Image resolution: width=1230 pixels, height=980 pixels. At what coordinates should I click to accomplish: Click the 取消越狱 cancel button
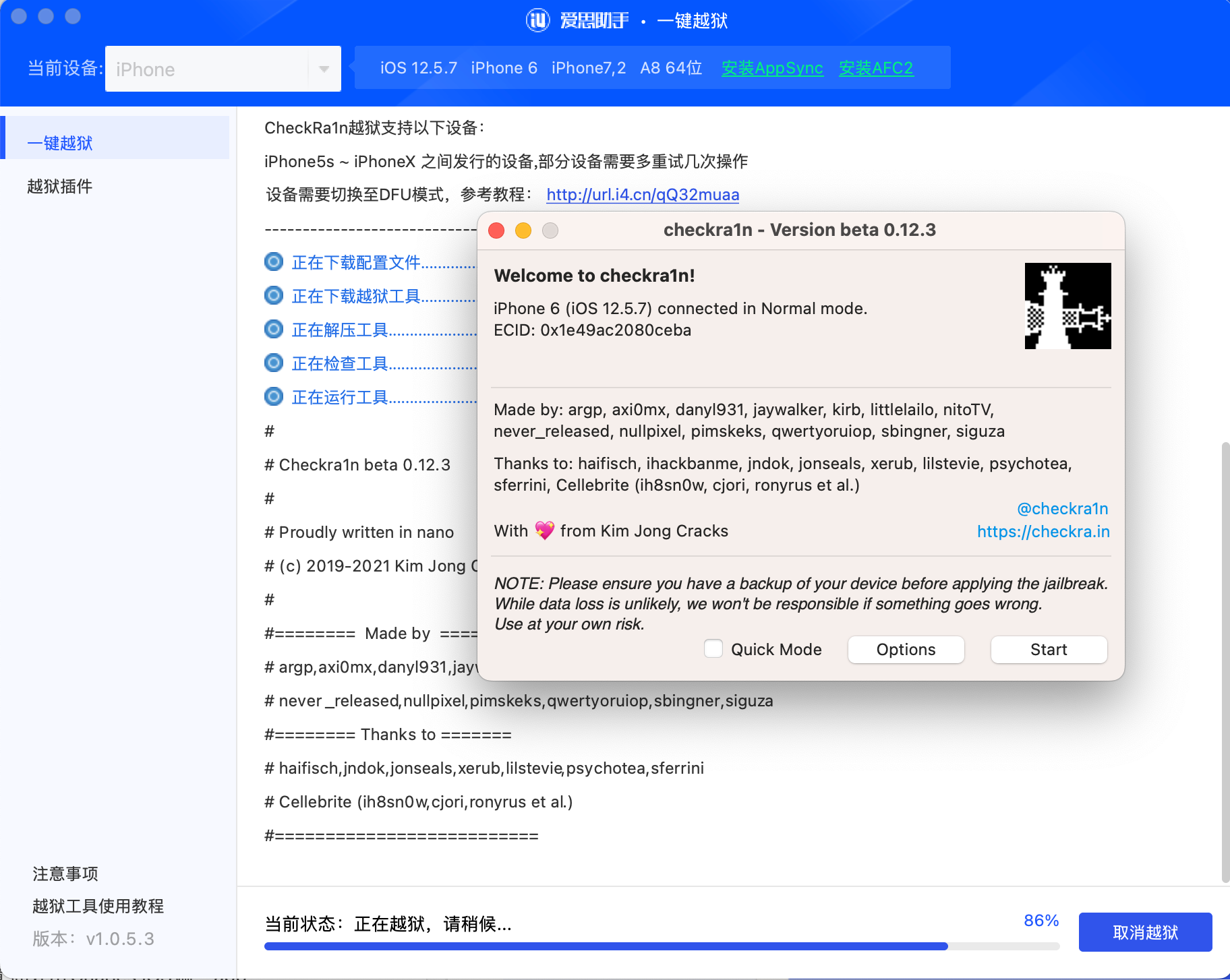(x=1145, y=932)
